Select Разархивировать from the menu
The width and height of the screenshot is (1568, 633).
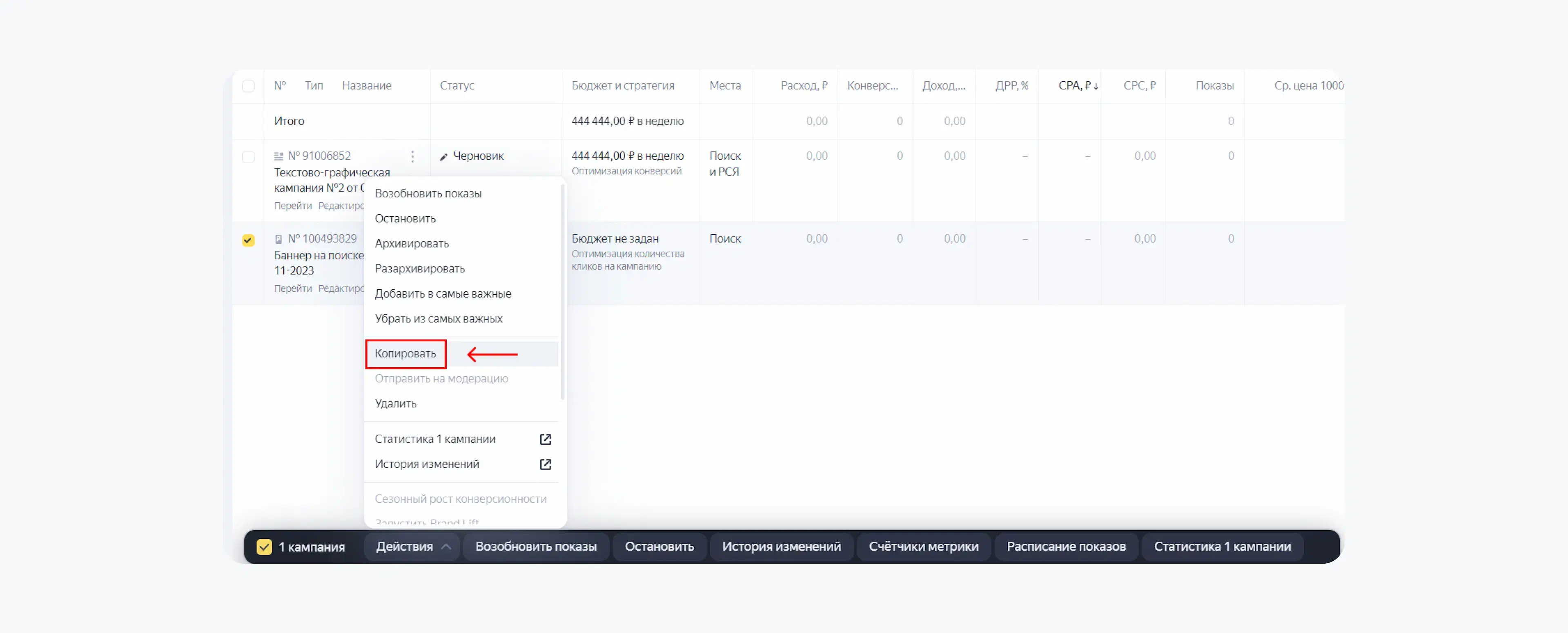coord(420,269)
